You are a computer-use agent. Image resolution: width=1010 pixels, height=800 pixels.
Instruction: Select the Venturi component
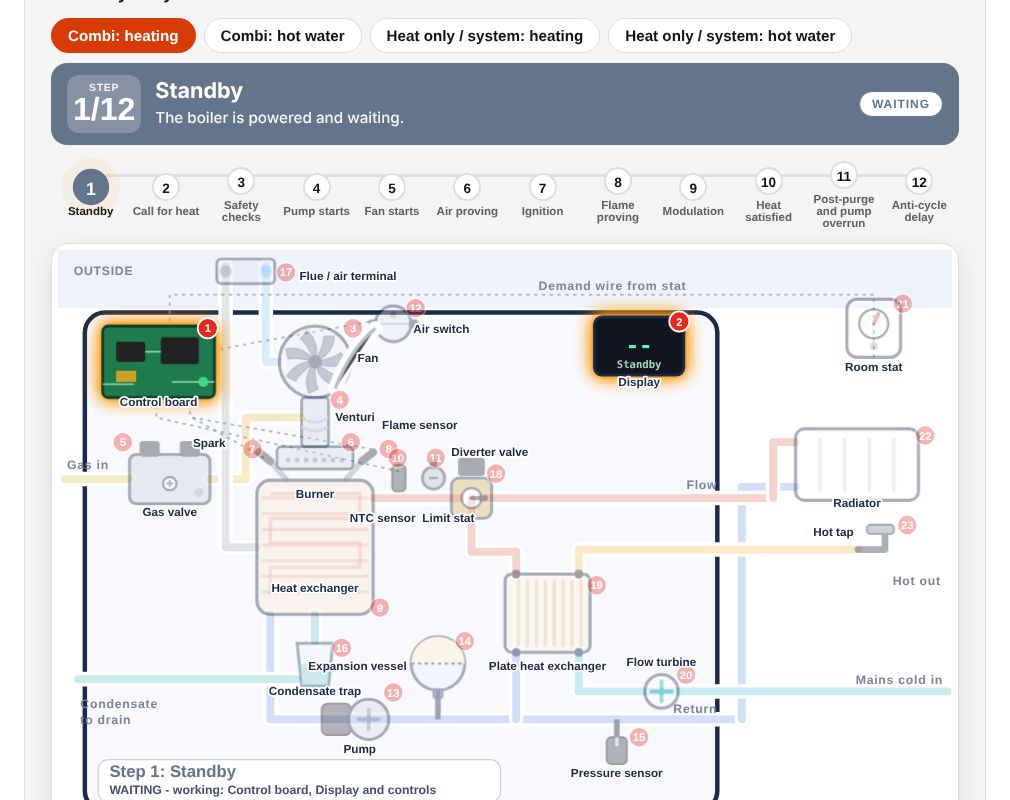pos(315,421)
